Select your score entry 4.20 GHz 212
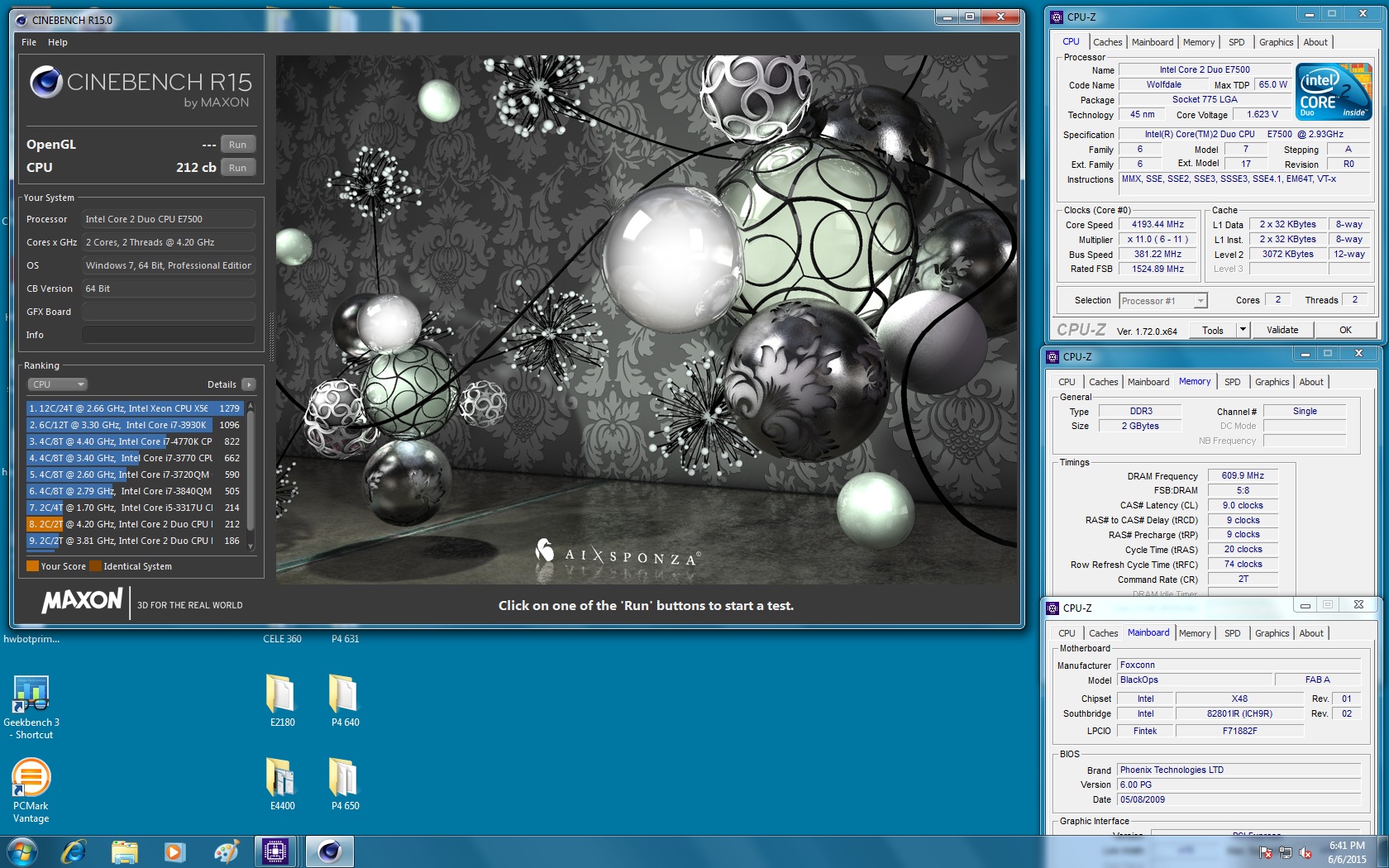The image size is (1389, 868). pyautogui.click(x=134, y=524)
